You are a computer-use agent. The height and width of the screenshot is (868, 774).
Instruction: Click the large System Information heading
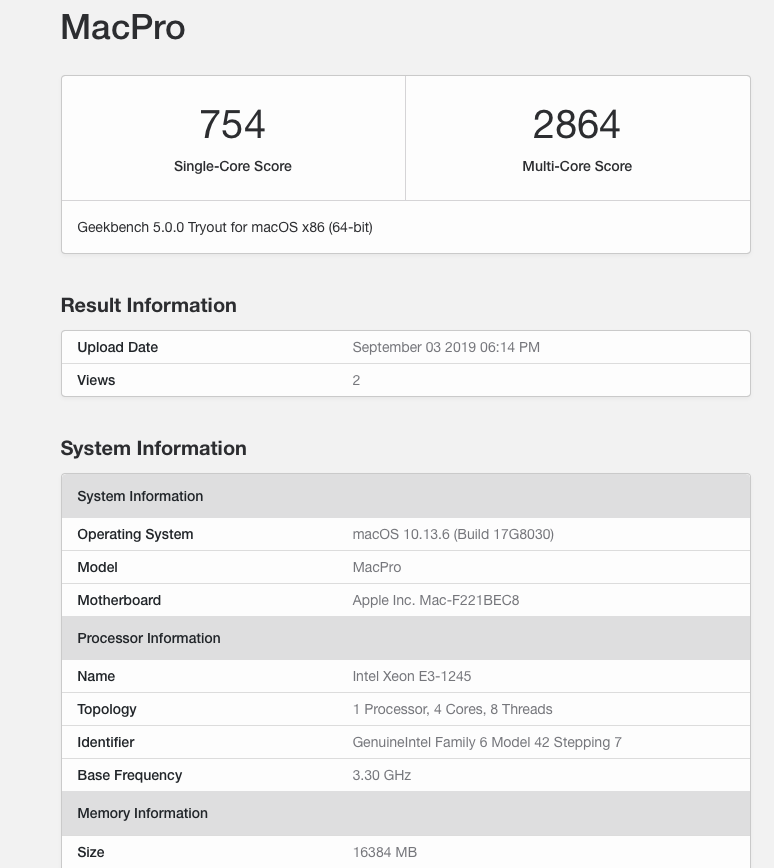[x=153, y=448]
